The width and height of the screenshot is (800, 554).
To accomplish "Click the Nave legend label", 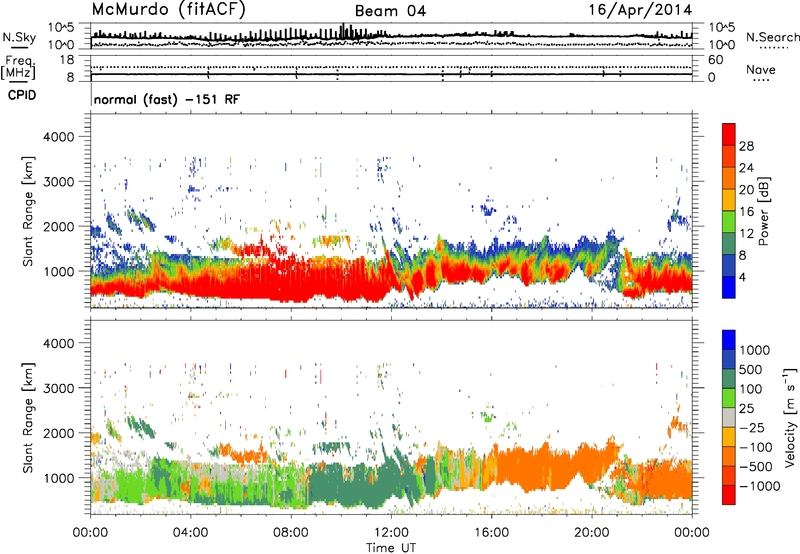I will [x=761, y=69].
